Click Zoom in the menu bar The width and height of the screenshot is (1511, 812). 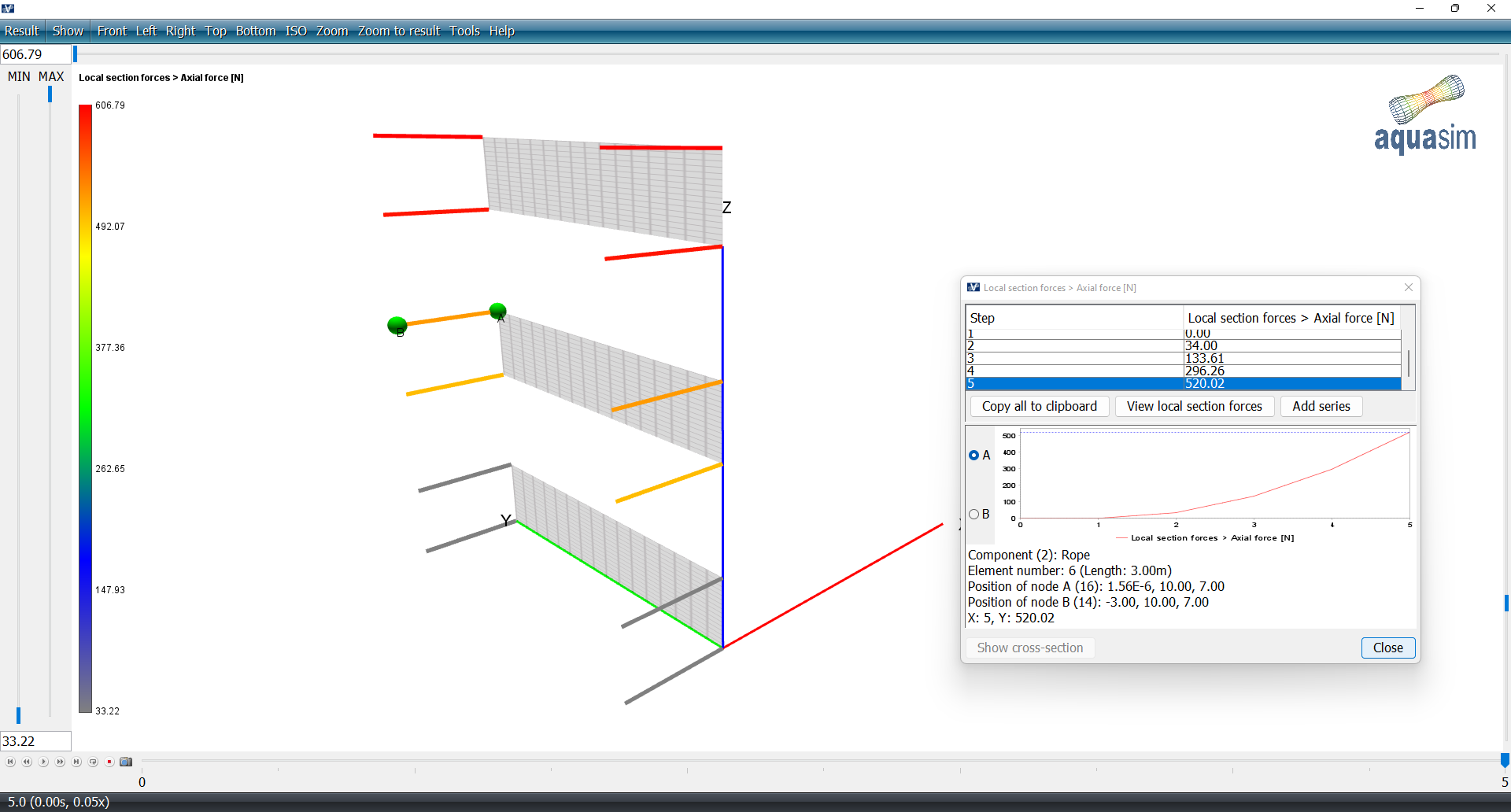coord(332,31)
